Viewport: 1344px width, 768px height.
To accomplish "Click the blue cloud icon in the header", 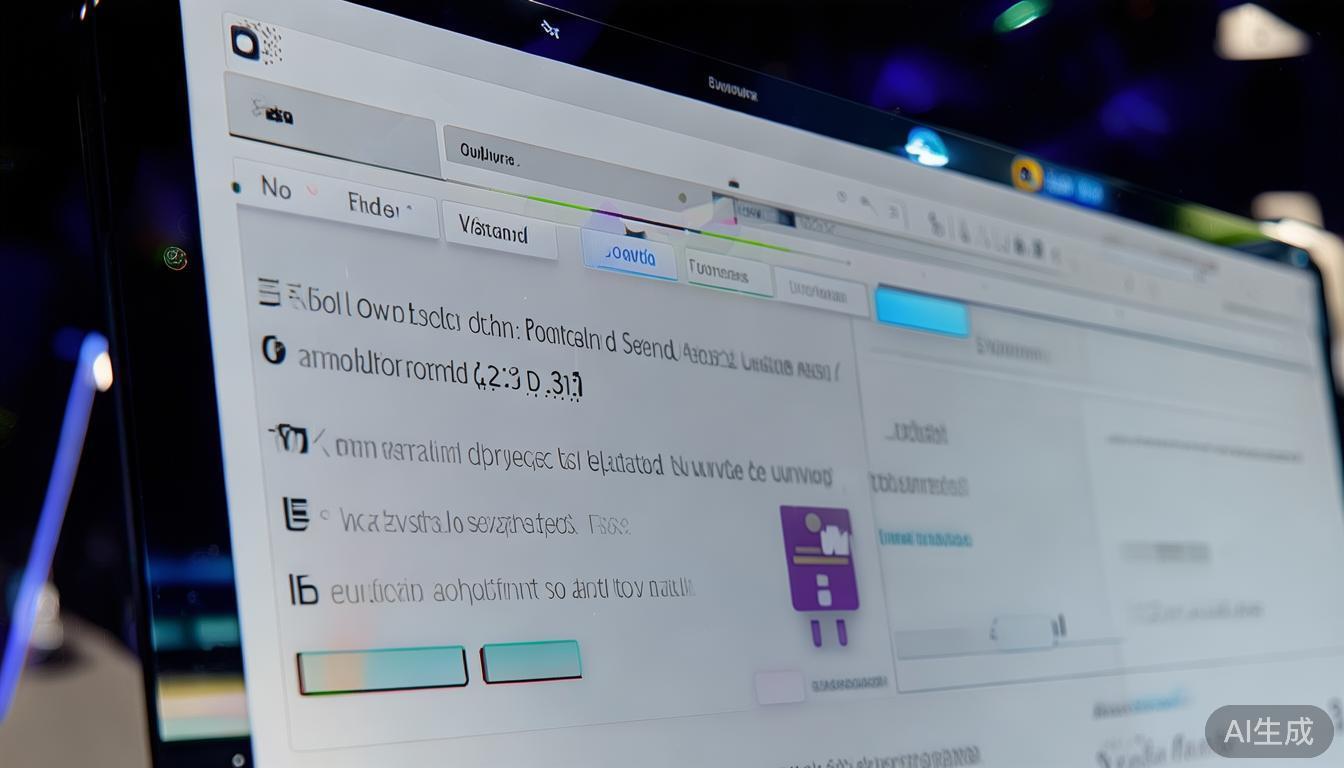I will (x=926, y=148).
